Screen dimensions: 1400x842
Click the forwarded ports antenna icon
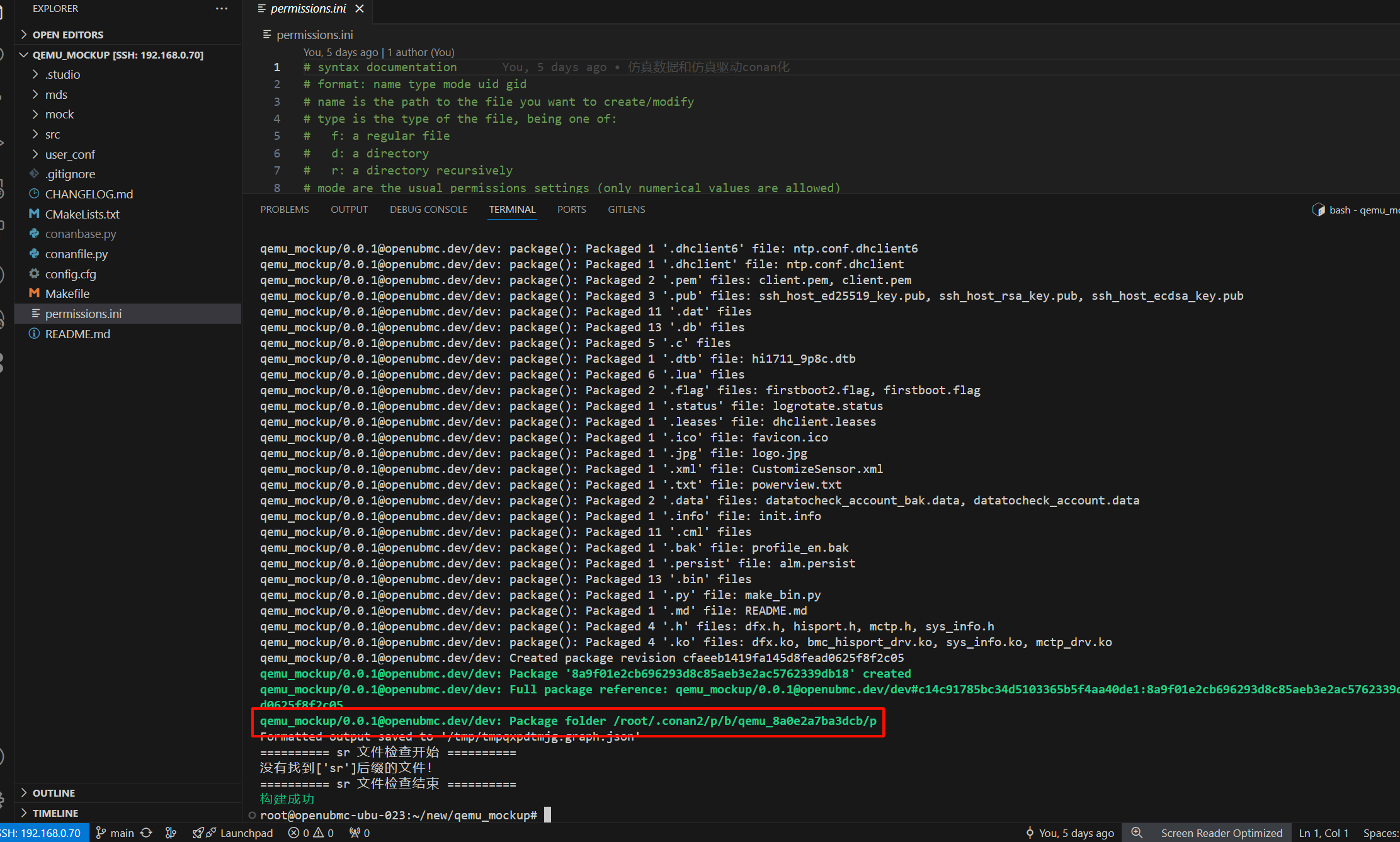click(x=360, y=833)
